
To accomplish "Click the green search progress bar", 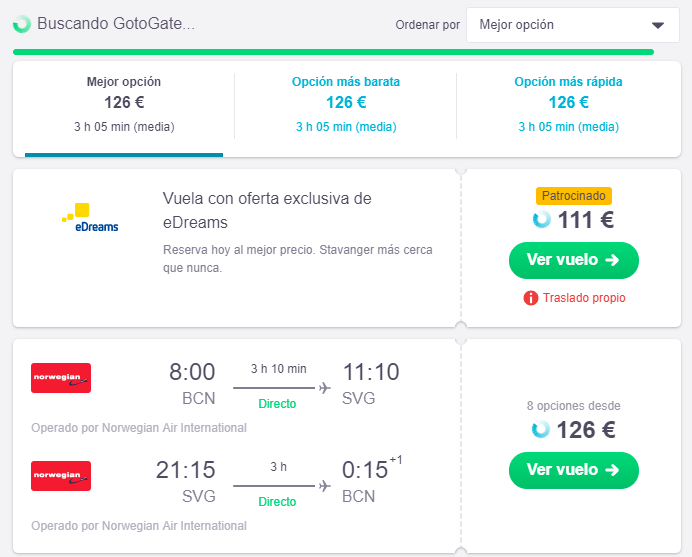I will click(333, 51).
